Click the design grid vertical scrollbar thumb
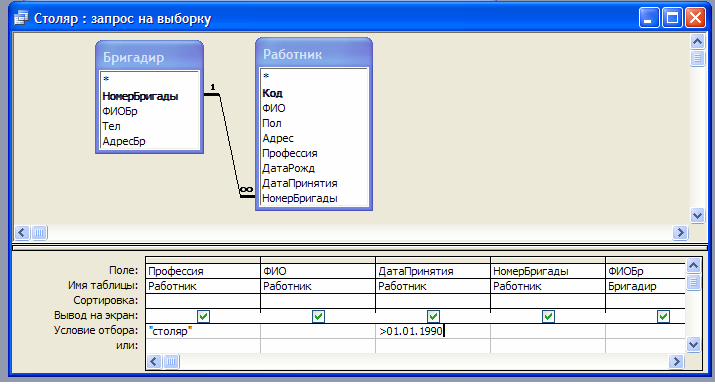The height and width of the screenshot is (384, 715). [x=693, y=282]
